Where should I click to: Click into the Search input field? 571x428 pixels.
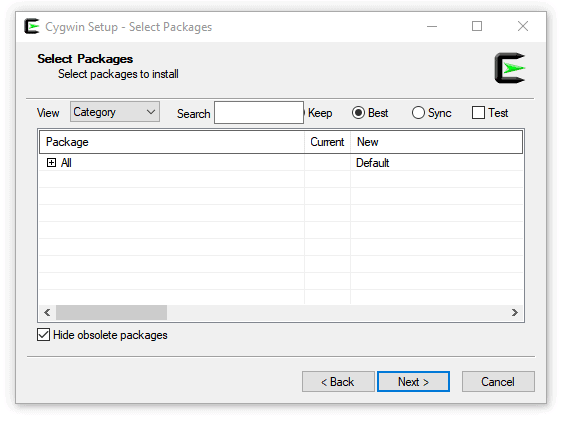(259, 113)
